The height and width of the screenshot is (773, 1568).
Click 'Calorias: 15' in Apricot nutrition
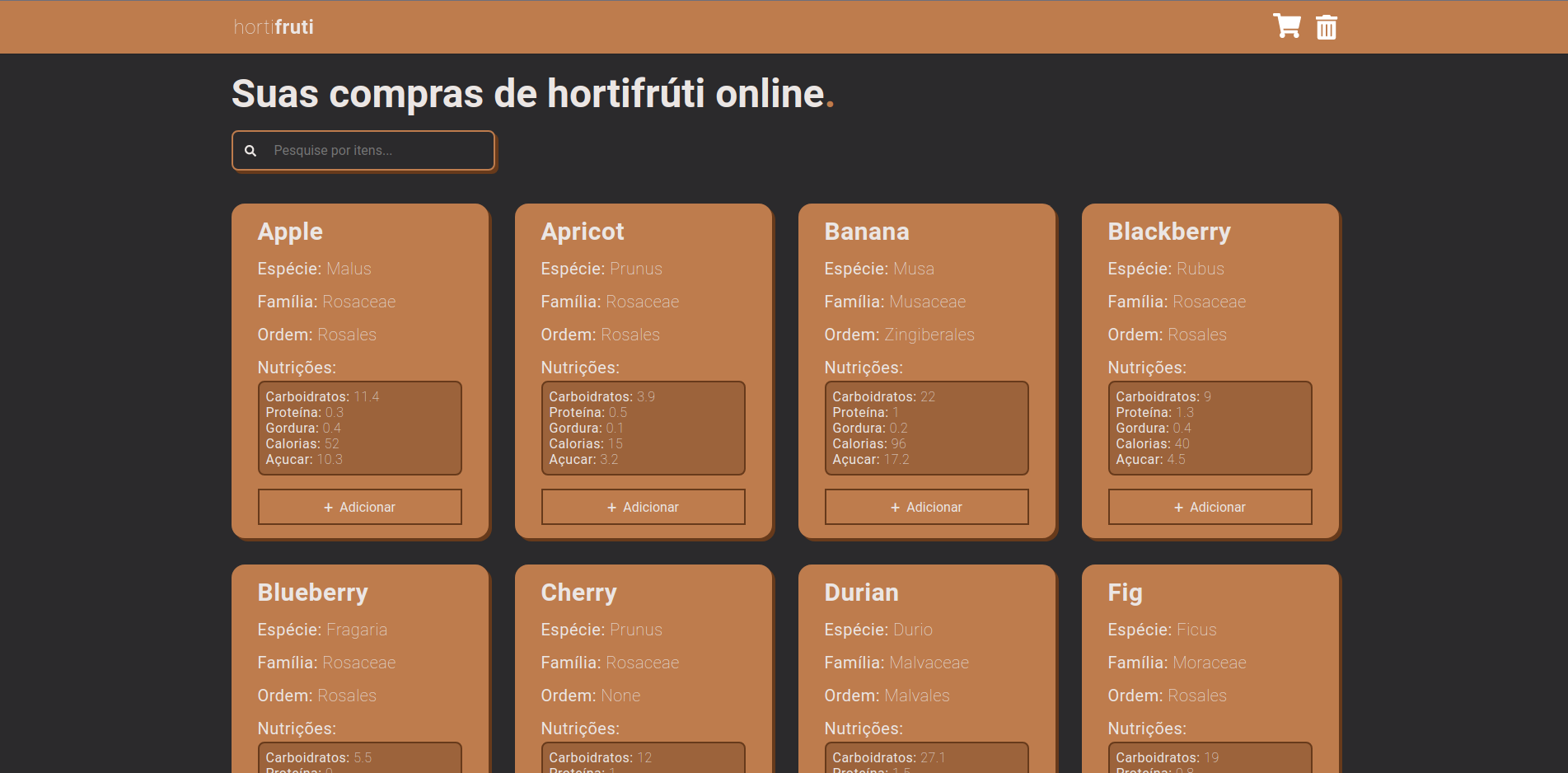coord(586,443)
